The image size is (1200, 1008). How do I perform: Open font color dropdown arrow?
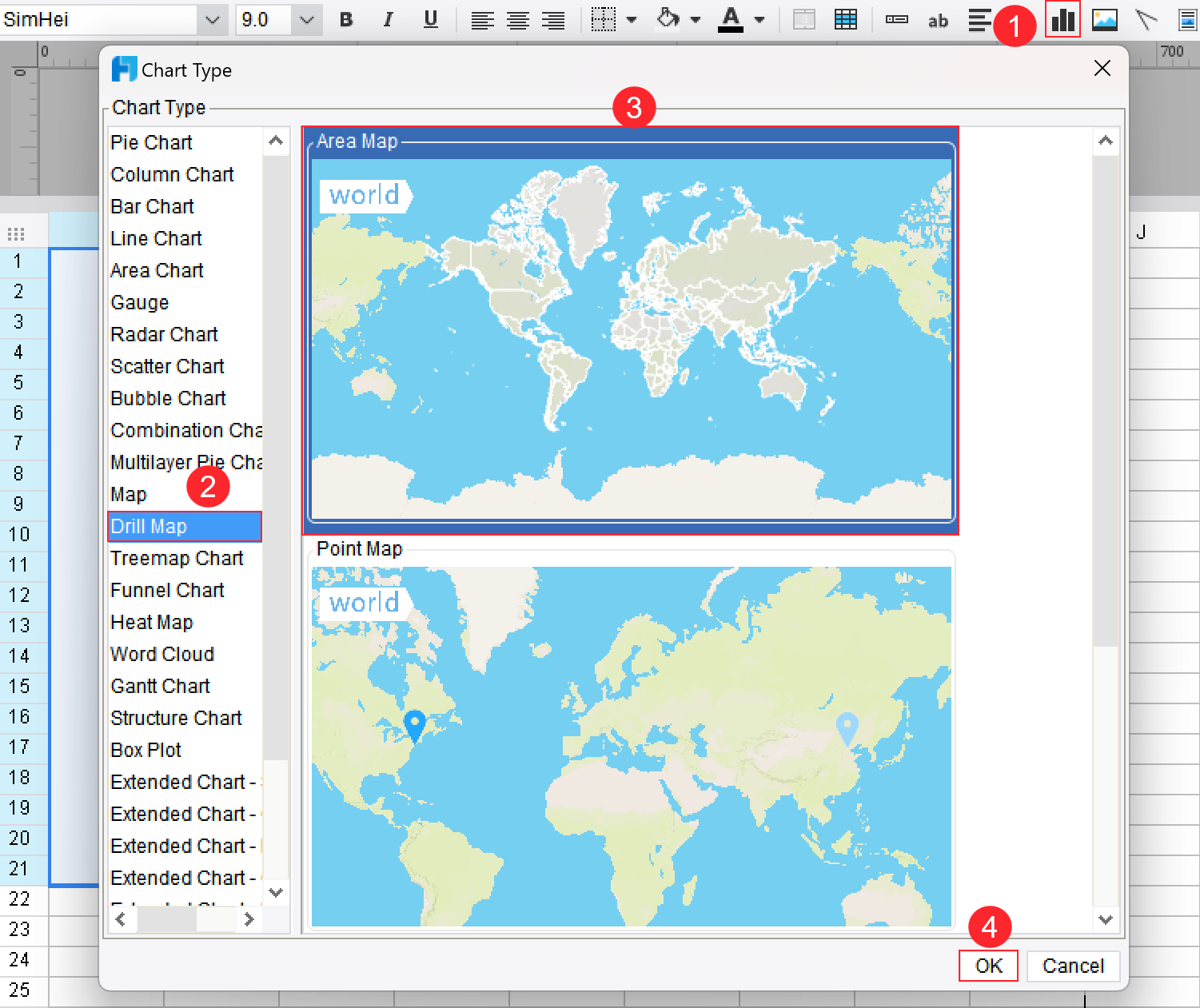click(x=759, y=20)
